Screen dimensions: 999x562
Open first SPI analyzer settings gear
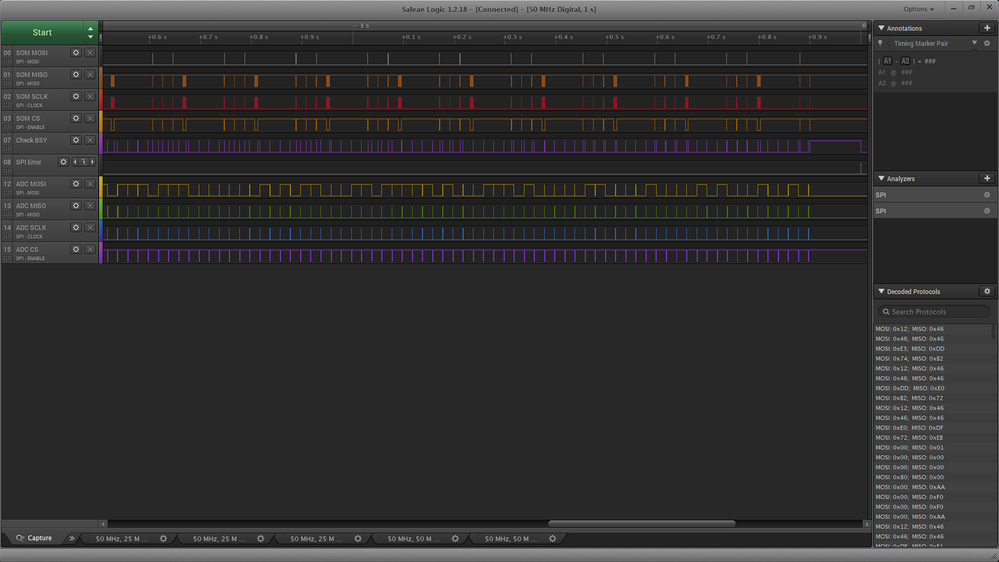point(987,195)
